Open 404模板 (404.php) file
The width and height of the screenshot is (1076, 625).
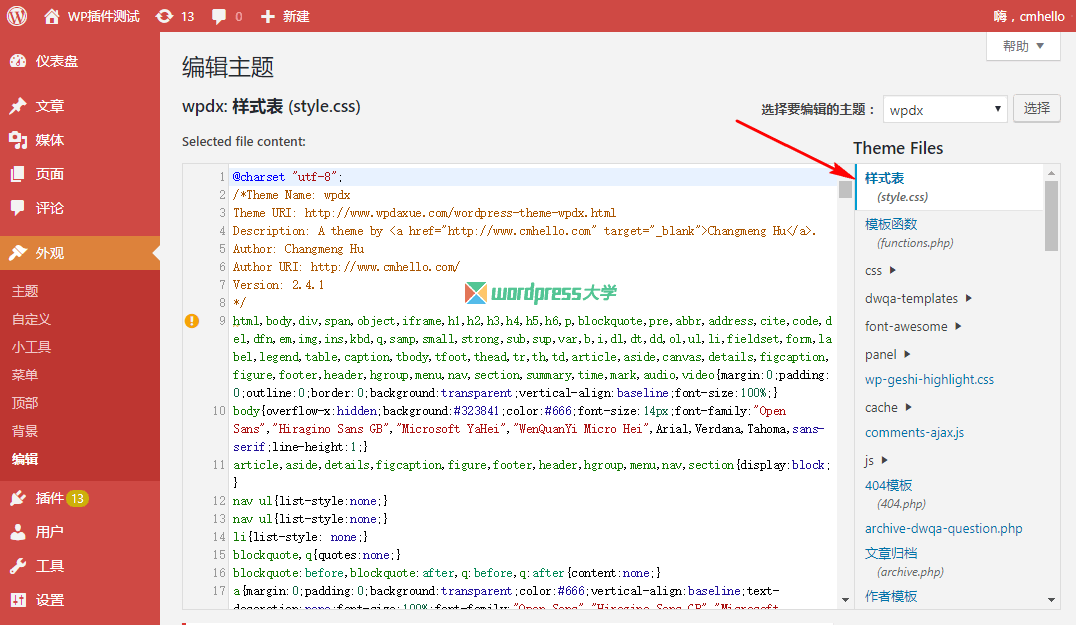click(895, 494)
